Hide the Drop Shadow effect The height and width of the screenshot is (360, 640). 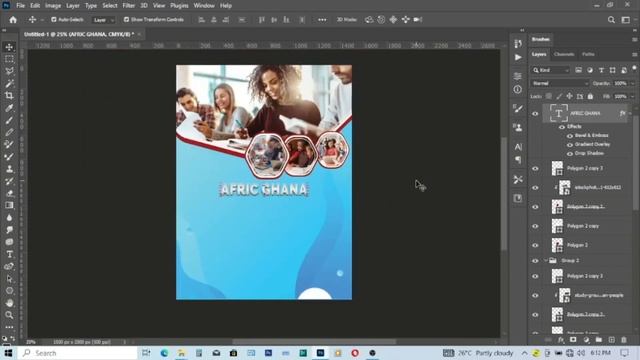[570, 153]
